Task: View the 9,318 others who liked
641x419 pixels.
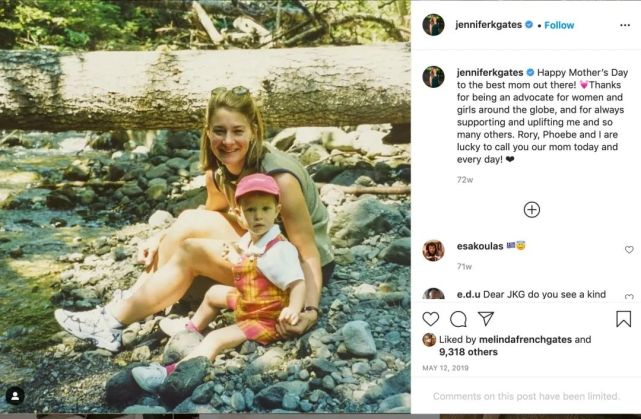Action: (x=468, y=352)
